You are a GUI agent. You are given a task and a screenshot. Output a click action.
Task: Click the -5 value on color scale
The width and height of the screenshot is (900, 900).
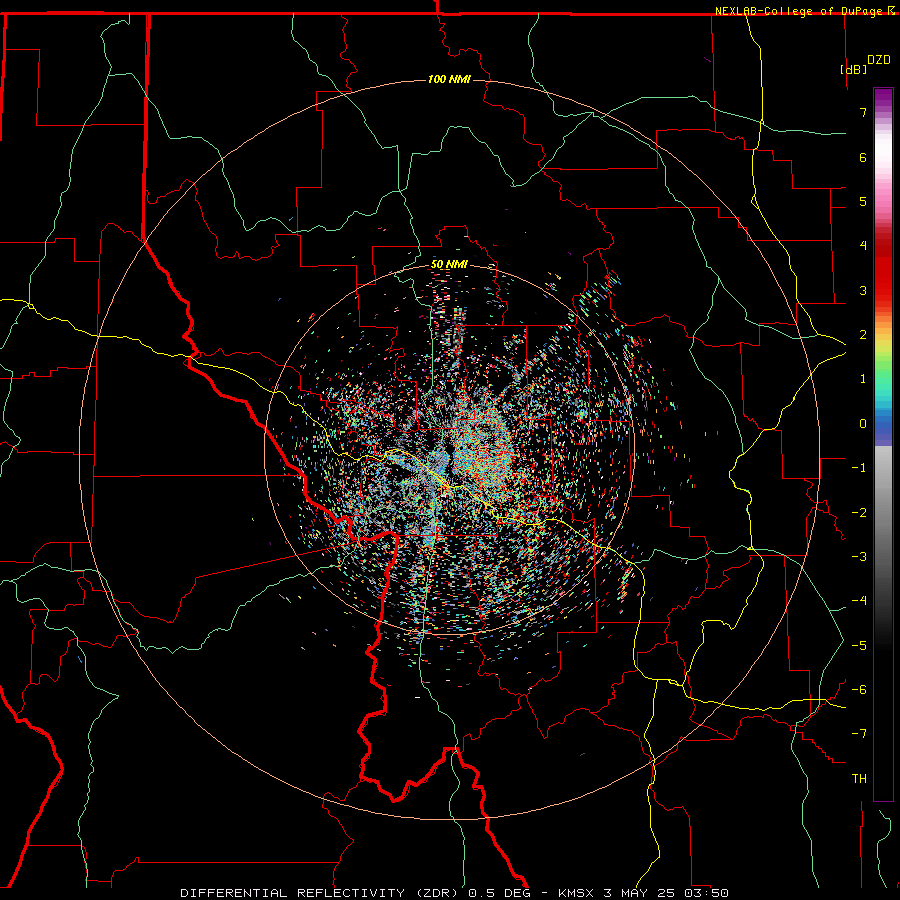(859, 646)
